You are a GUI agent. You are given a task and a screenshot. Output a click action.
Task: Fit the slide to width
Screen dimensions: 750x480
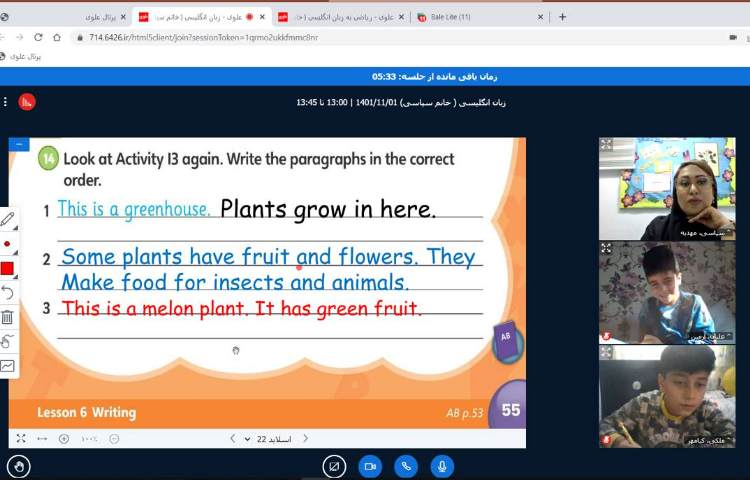[x=42, y=438]
